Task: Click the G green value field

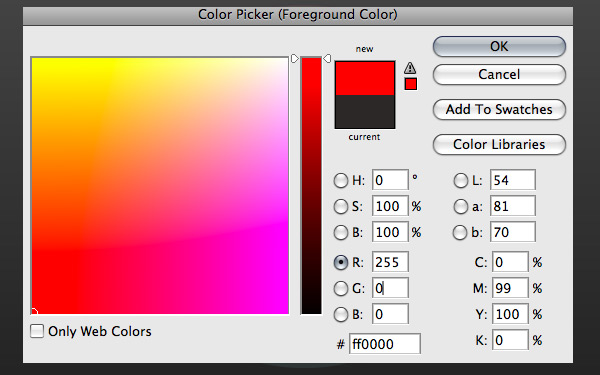Action: [390, 288]
